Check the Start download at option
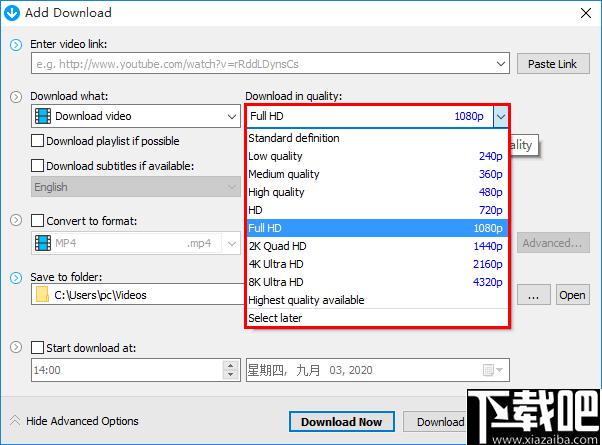Screen dimensions: 602x445 click(x=38, y=348)
